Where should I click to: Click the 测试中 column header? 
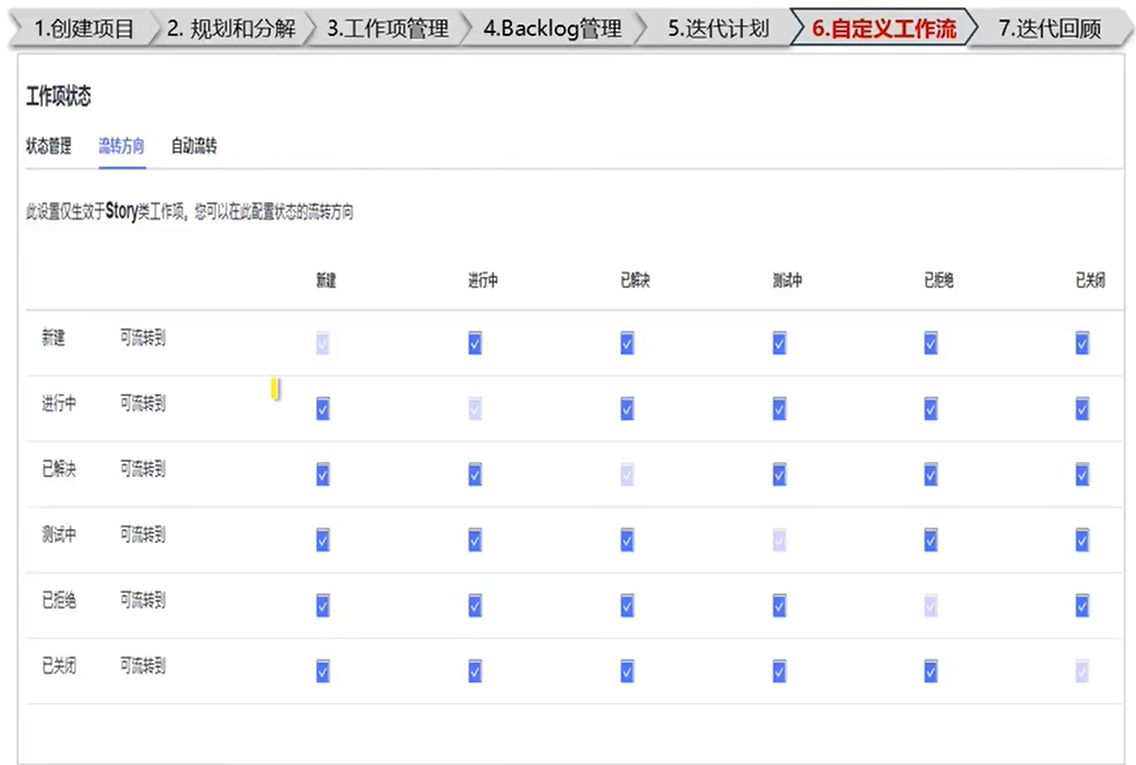click(x=788, y=280)
